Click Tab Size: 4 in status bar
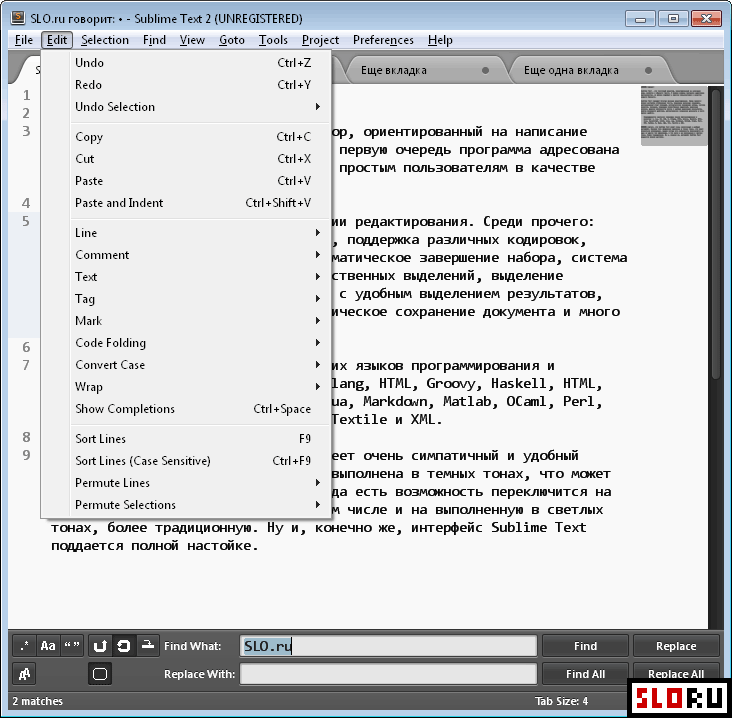This screenshot has height=718, width=732. point(561,701)
